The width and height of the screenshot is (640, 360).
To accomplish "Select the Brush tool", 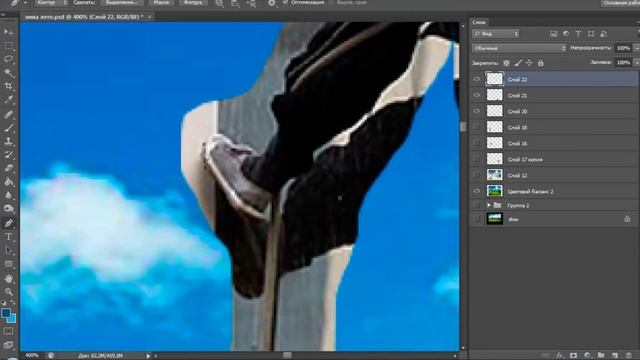I will point(8,128).
